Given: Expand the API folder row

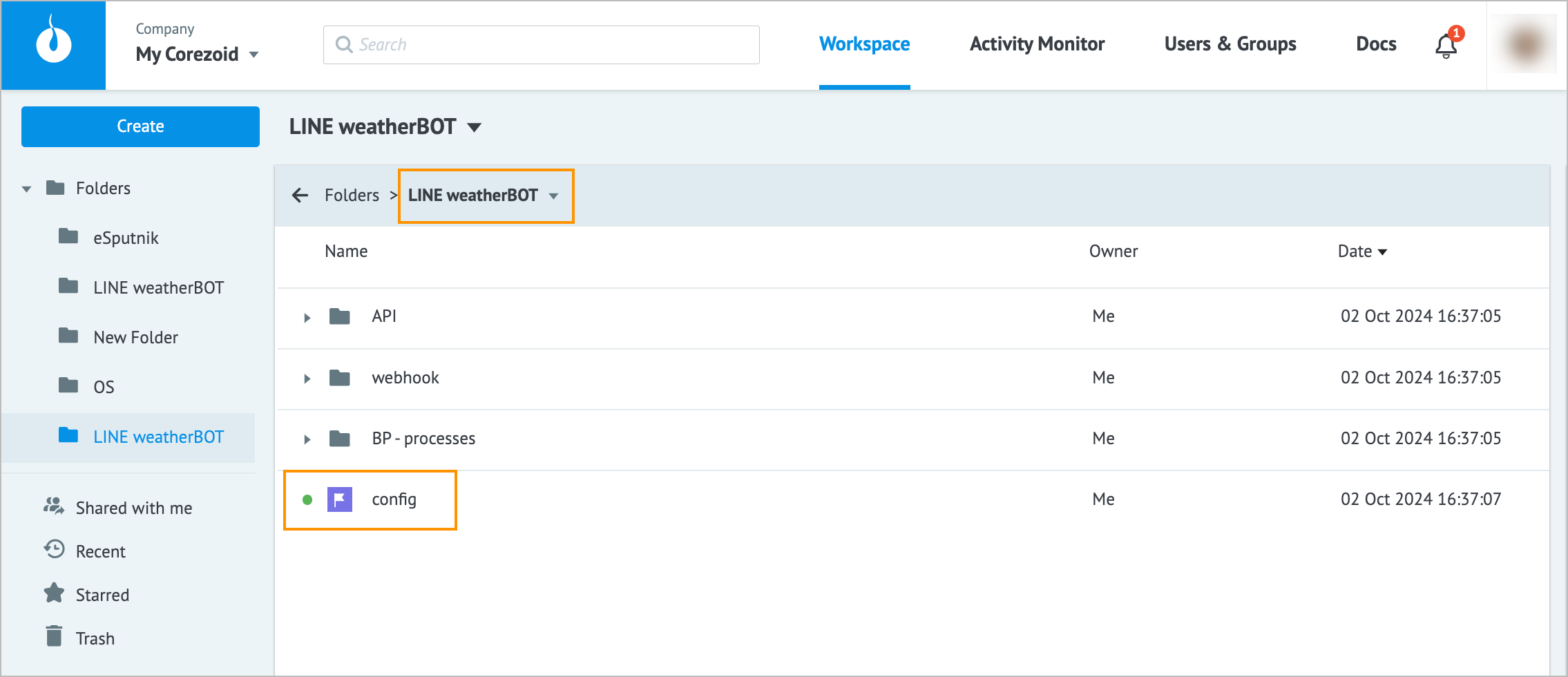Looking at the screenshot, I should tap(307, 318).
